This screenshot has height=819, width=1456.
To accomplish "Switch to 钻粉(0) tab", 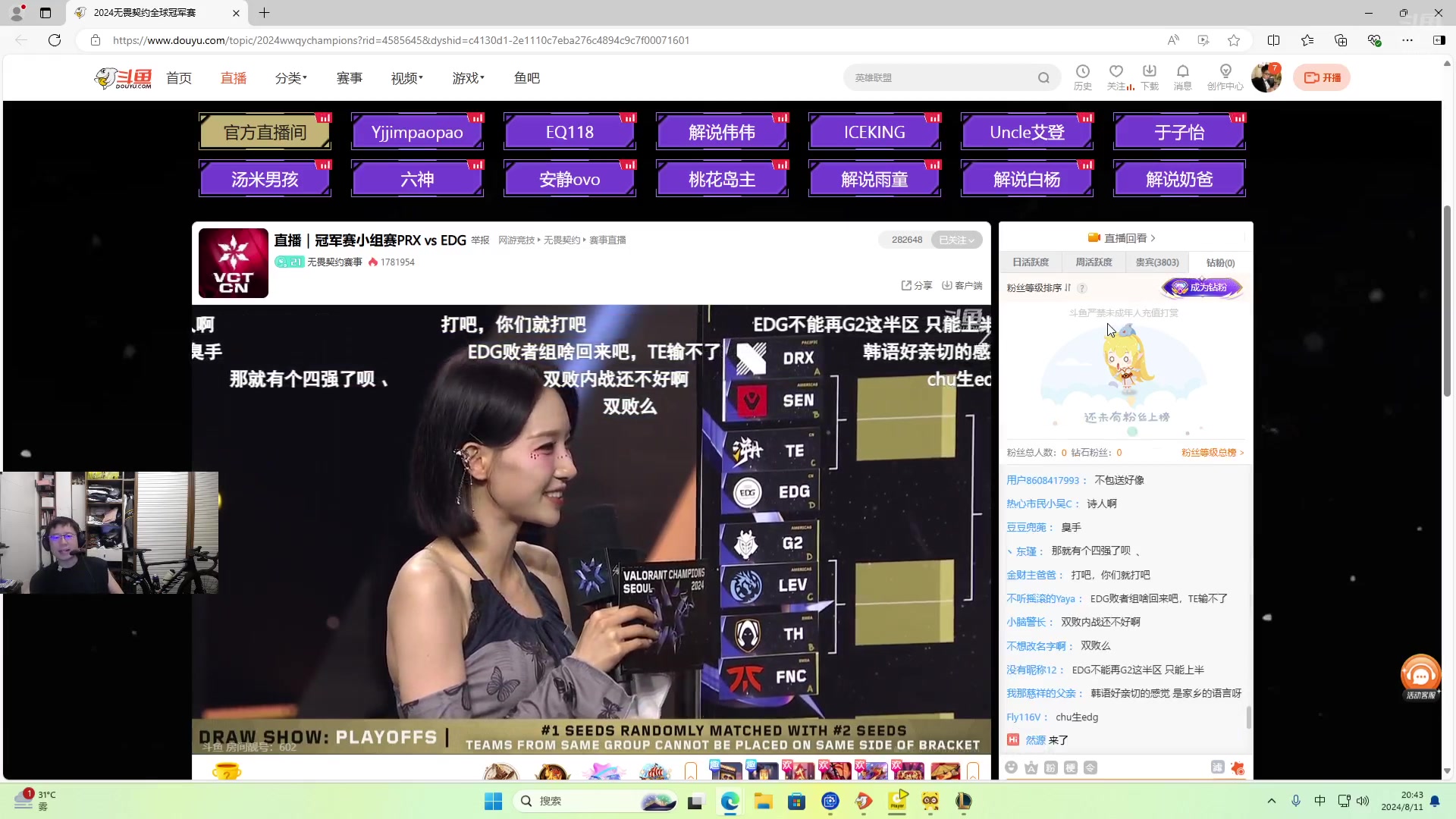I will [1220, 262].
